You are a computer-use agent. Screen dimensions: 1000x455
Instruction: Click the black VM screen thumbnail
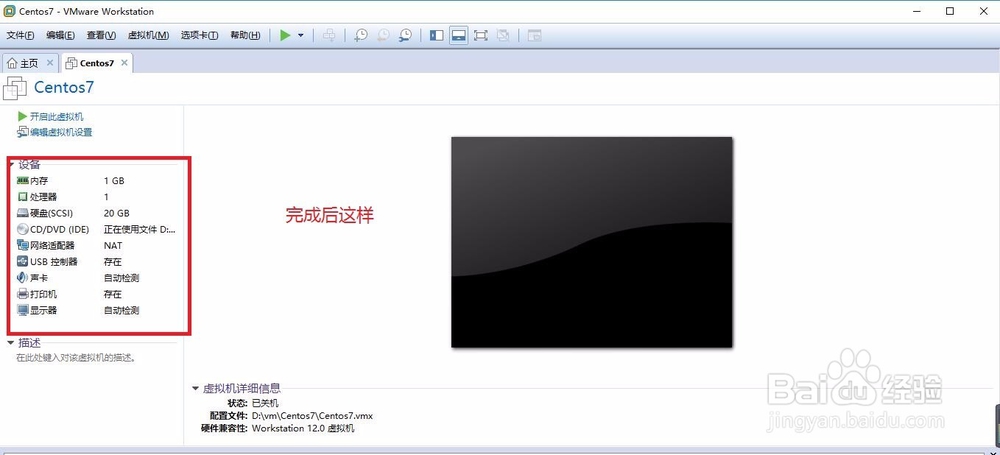pos(592,242)
